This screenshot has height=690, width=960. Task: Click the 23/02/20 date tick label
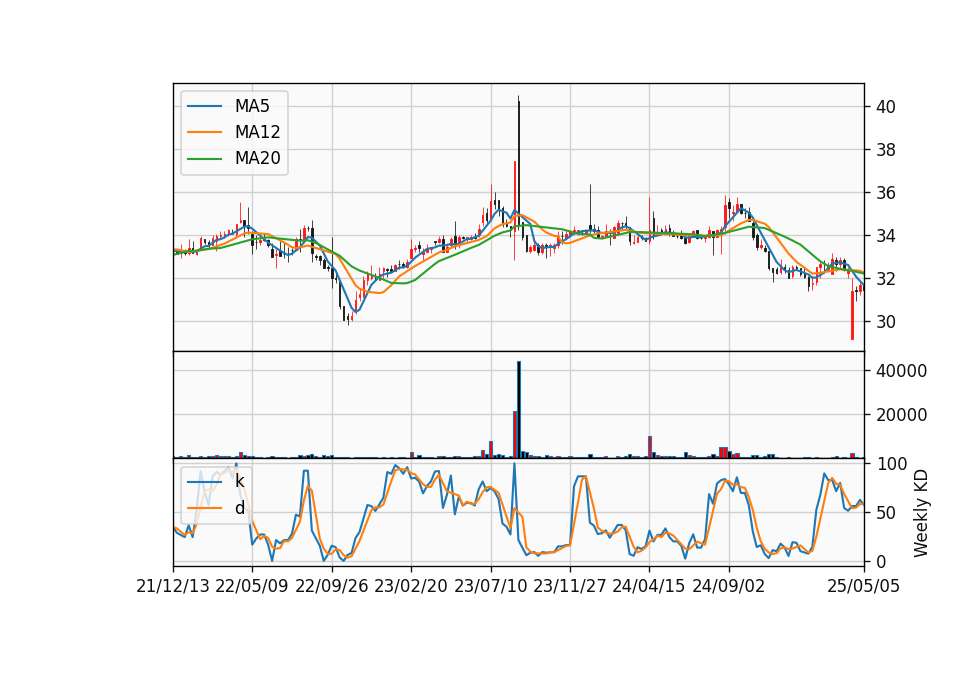point(411,586)
